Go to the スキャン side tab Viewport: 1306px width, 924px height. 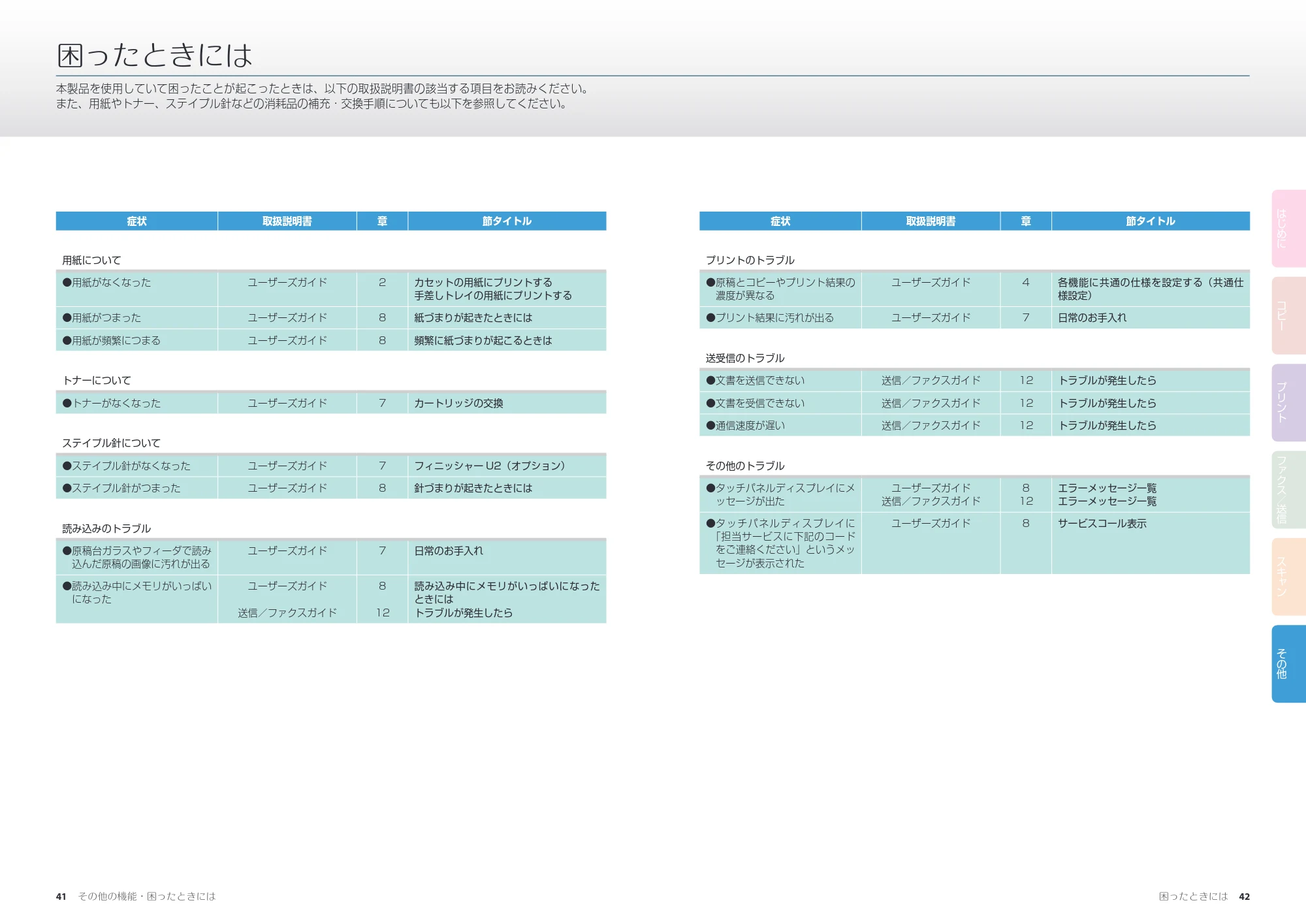(x=1288, y=577)
